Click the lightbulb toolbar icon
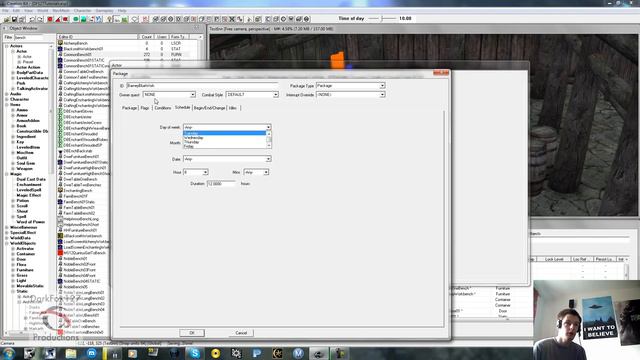Viewport: 640px width, 360px height. point(109,19)
